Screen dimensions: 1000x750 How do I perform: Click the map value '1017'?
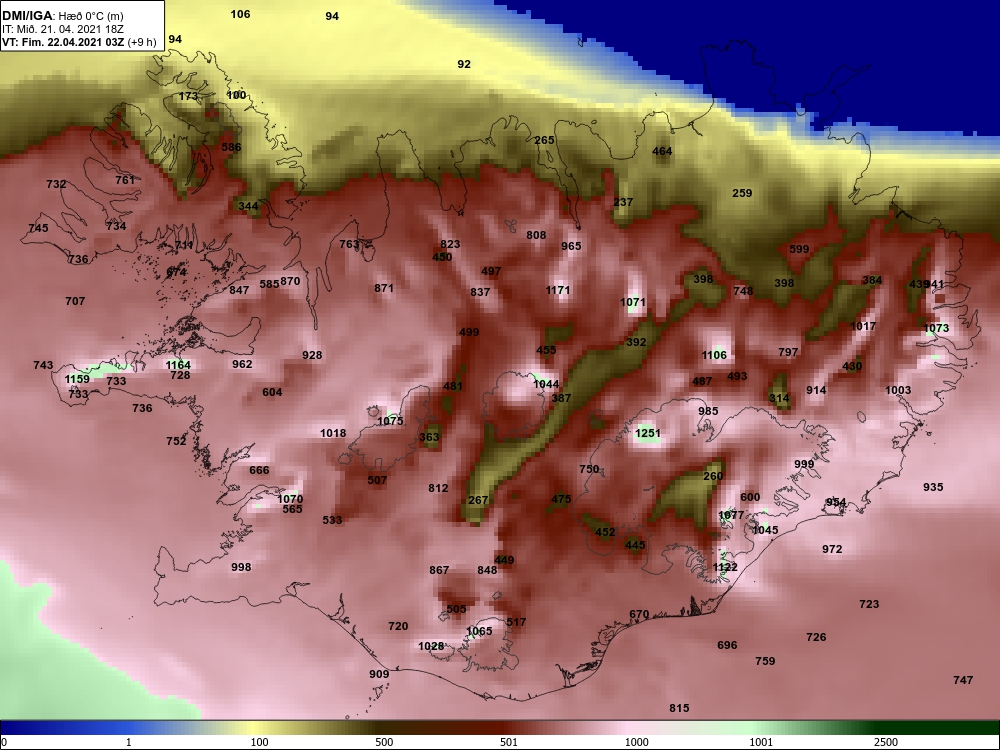863,326
